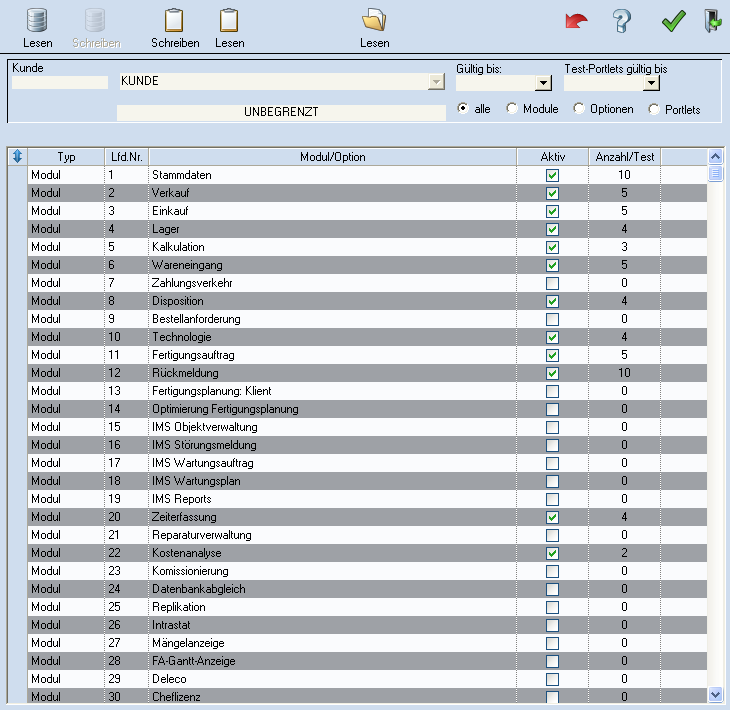Click scrollbar down arrow in module list
The width and height of the screenshot is (730, 710).
[x=715, y=693]
